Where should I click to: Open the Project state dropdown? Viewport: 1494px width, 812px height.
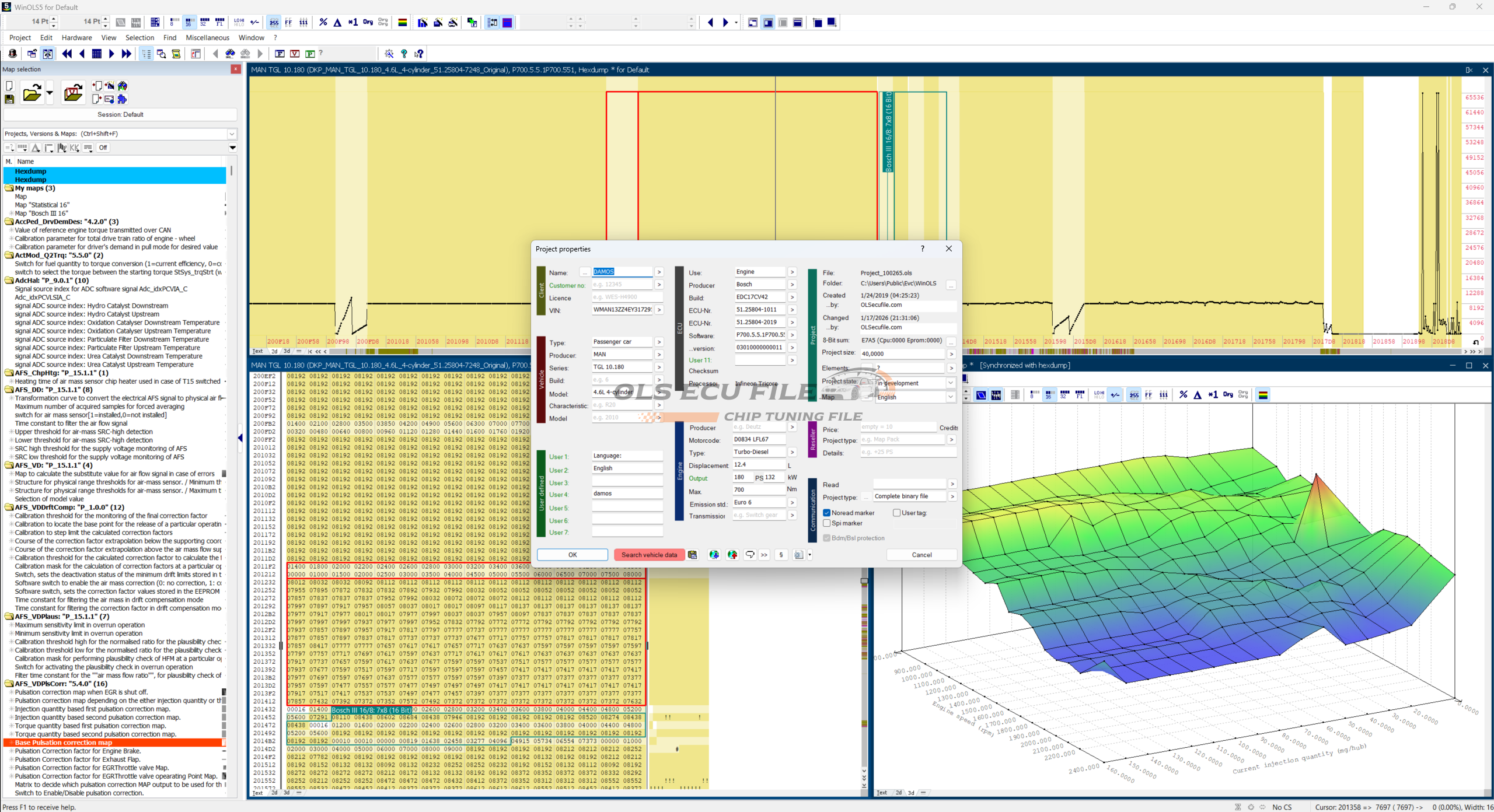coord(950,383)
